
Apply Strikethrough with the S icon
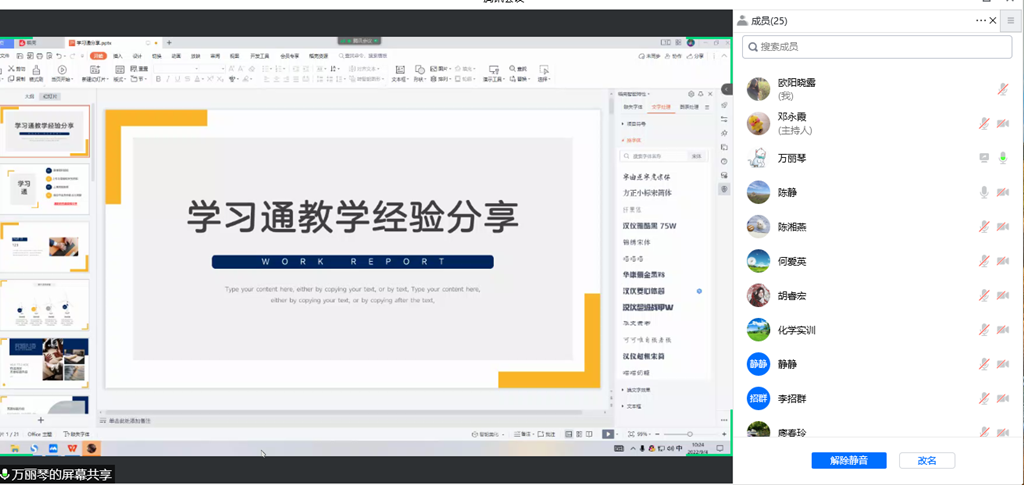(187, 79)
